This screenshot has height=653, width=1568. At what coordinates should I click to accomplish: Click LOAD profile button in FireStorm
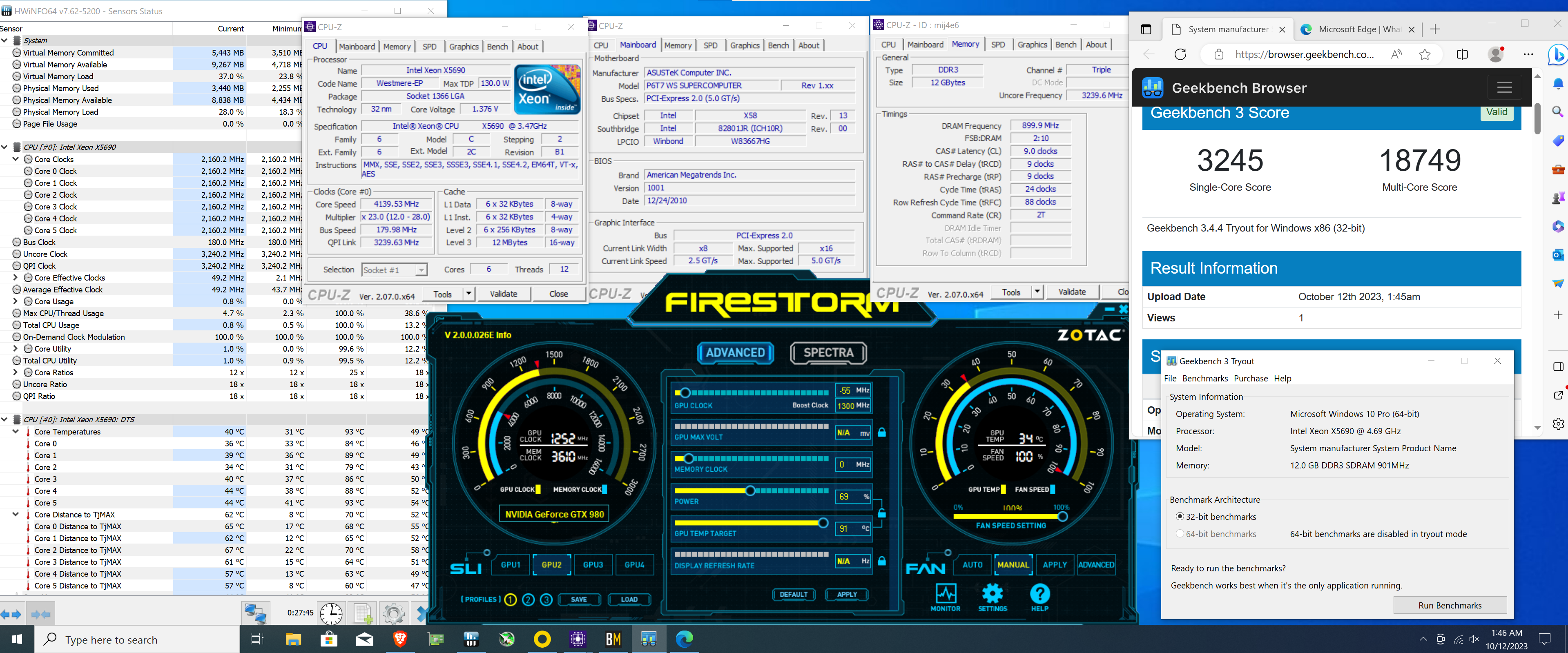click(x=629, y=600)
